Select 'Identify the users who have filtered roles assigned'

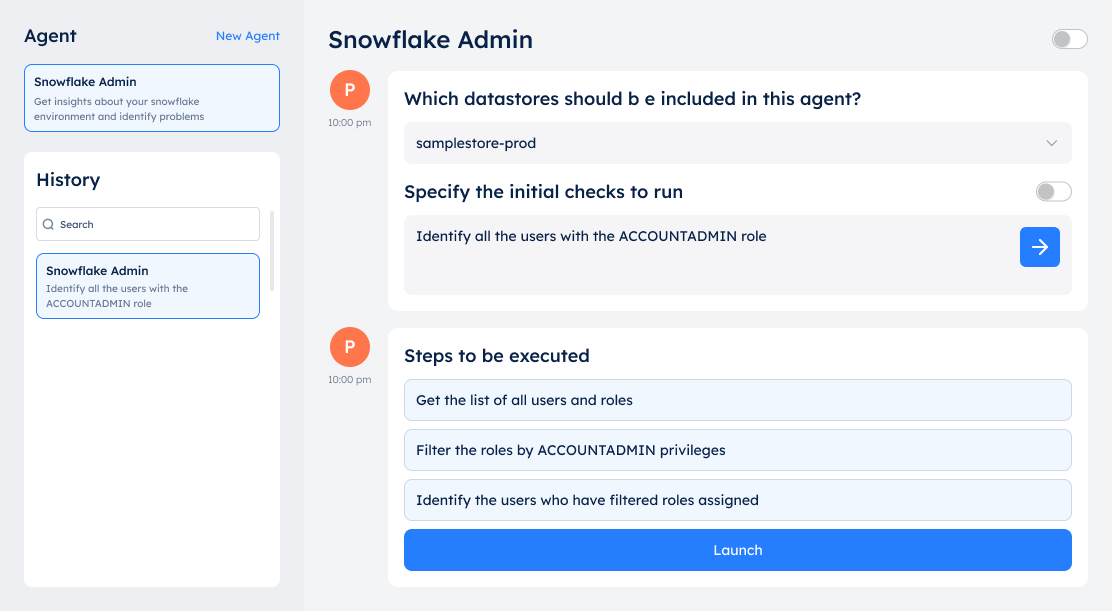click(x=737, y=500)
